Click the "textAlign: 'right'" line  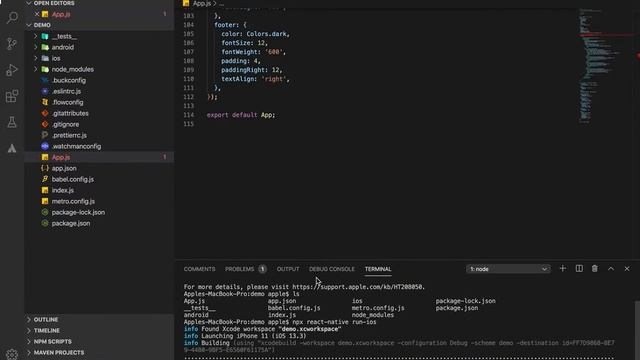(255, 79)
